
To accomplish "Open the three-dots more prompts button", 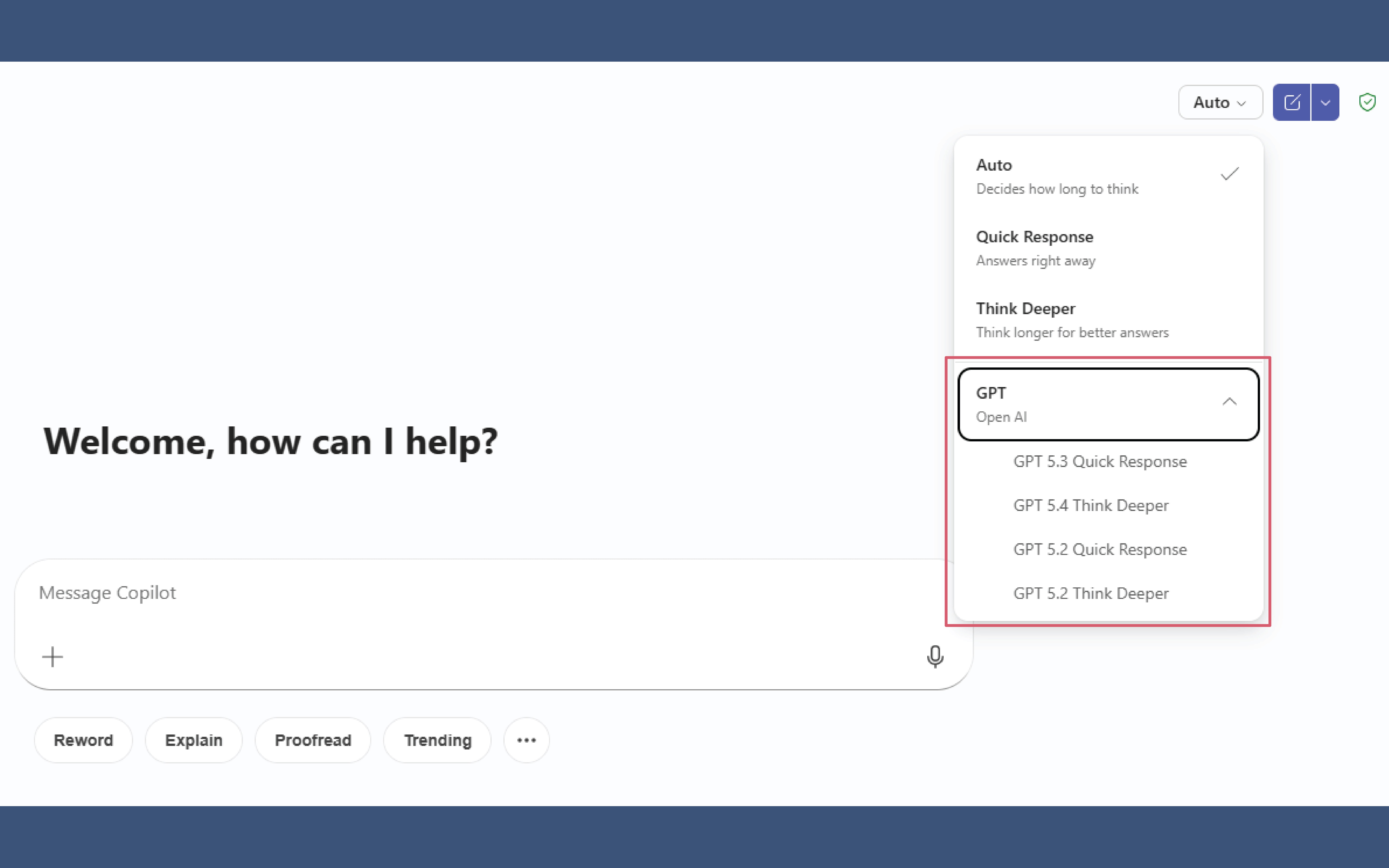I will pos(526,740).
